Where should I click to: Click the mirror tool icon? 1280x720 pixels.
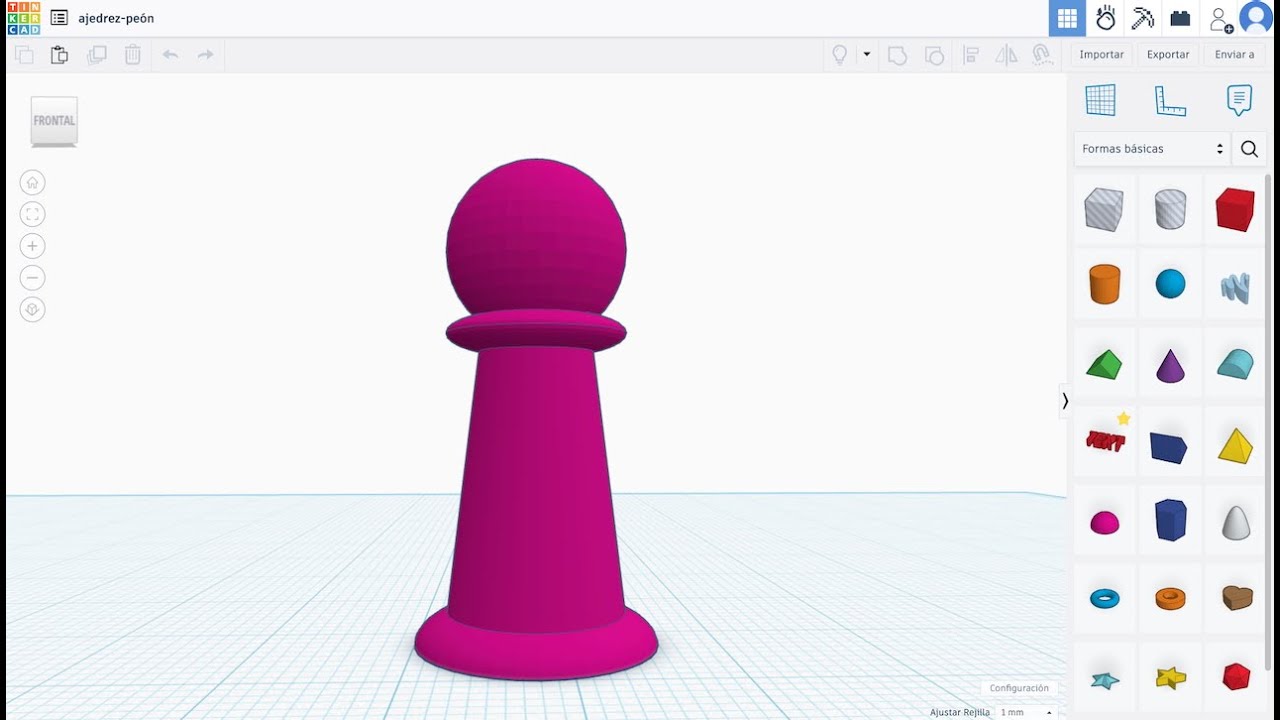(1006, 55)
